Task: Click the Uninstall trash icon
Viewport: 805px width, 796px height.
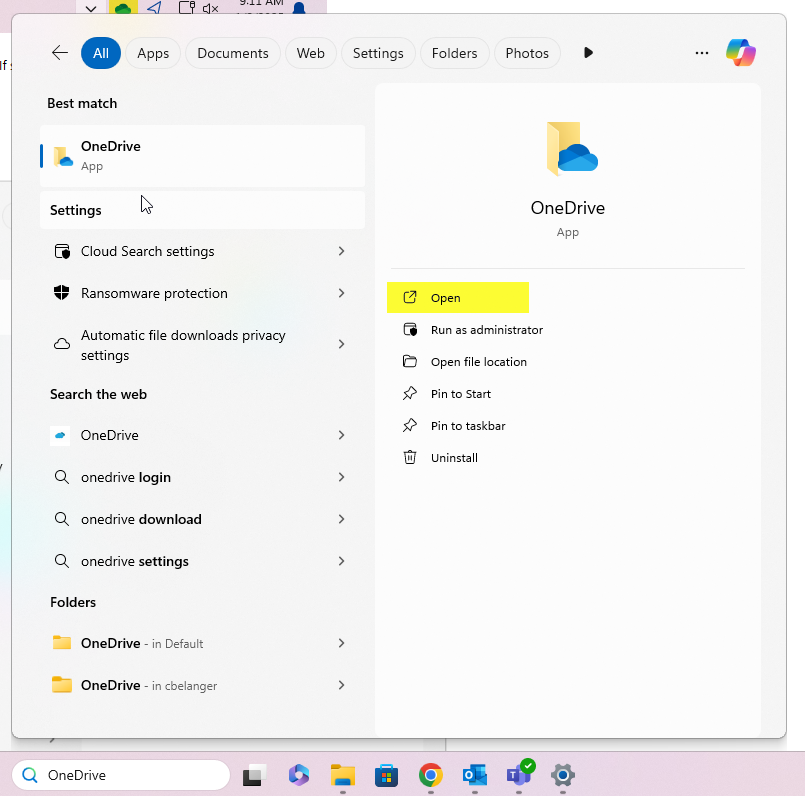Action: [x=410, y=457]
